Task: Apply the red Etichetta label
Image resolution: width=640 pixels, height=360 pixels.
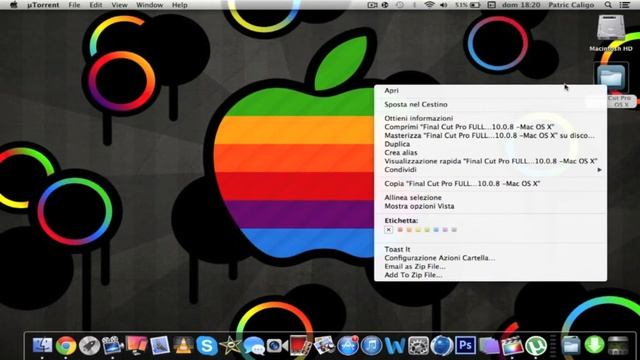Action: click(400, 230)
